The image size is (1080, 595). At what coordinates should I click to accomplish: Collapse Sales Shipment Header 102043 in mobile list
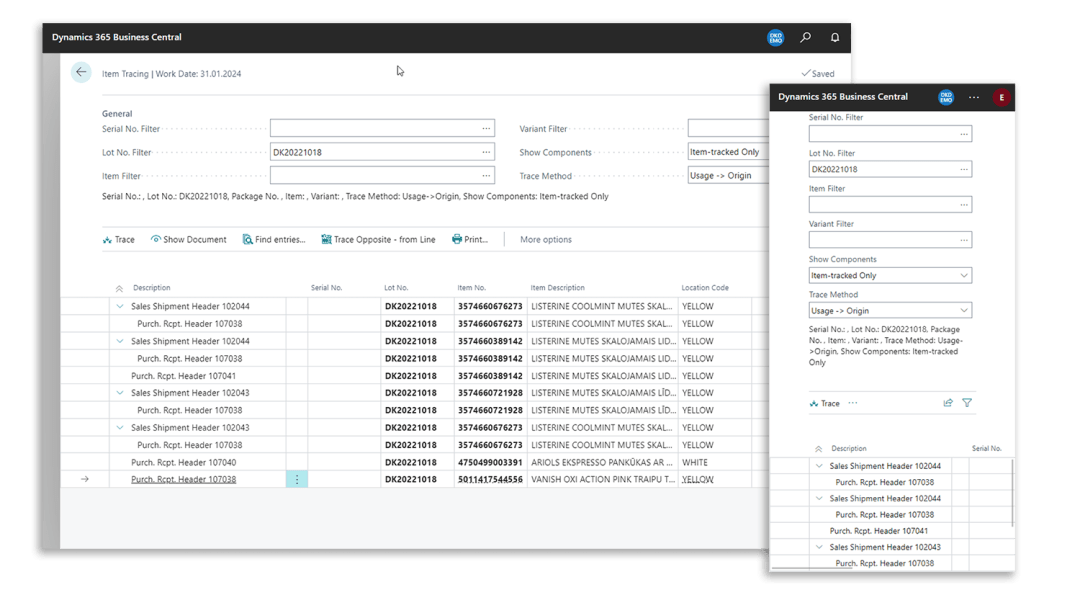tap(819, 548)
